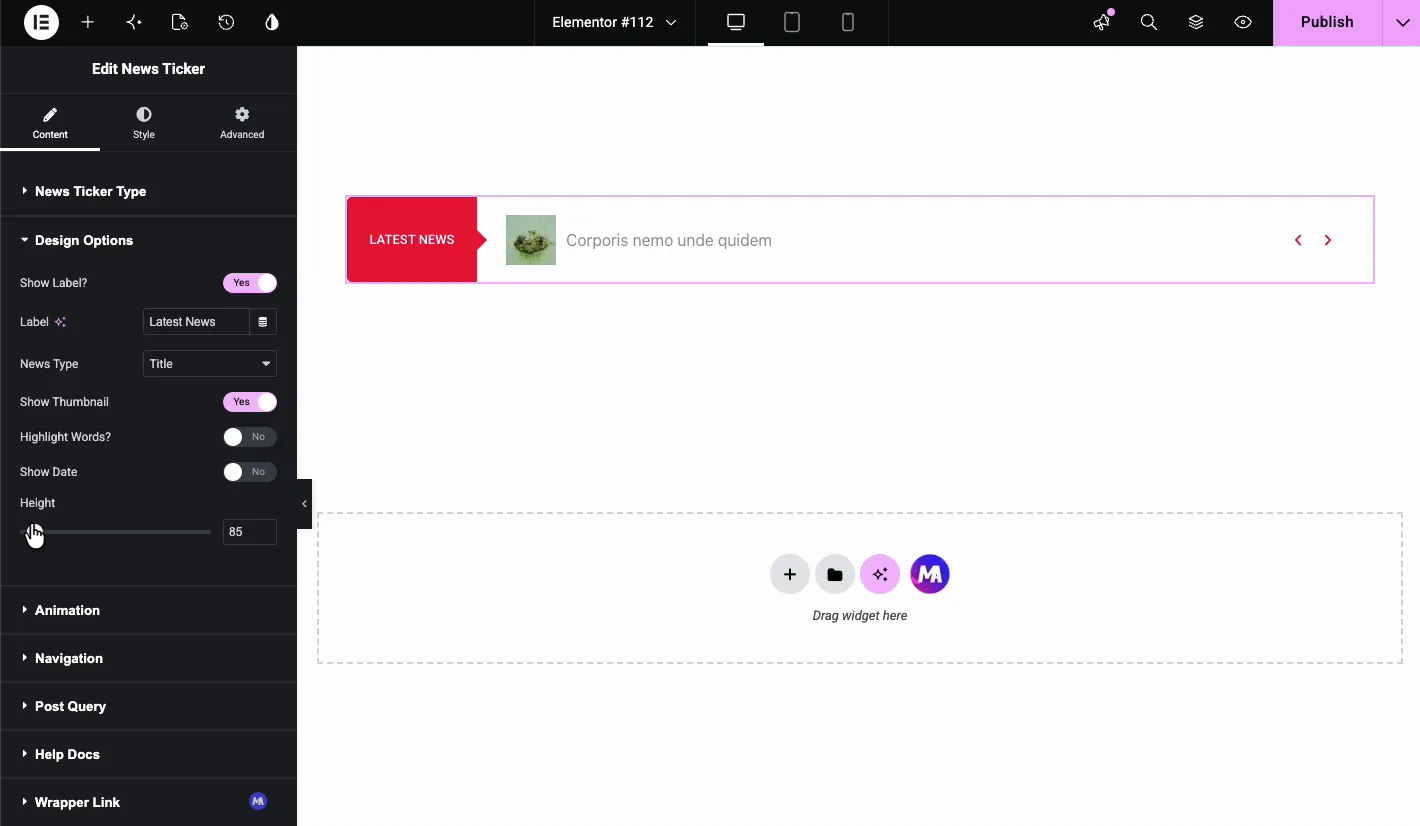Click the Edit News Ticker panel title
Screen dimensions: 1420x826
(148, 69)
